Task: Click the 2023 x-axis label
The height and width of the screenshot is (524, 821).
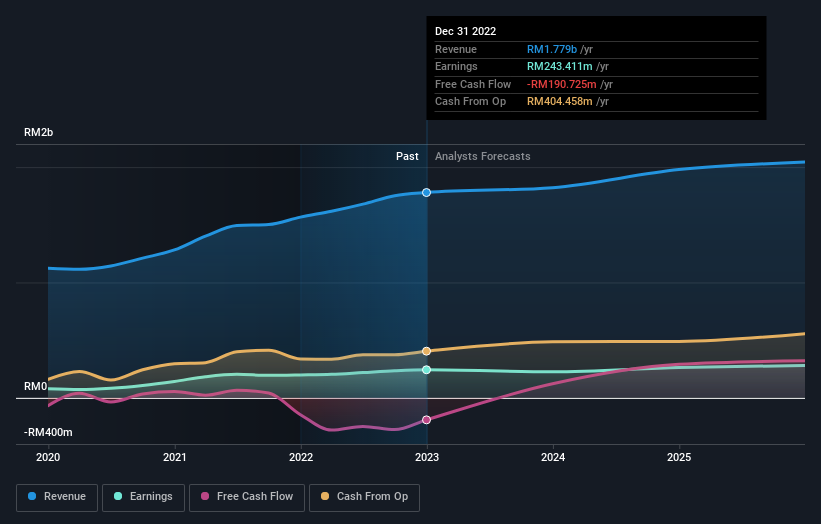Action: (x=427, y=457)
